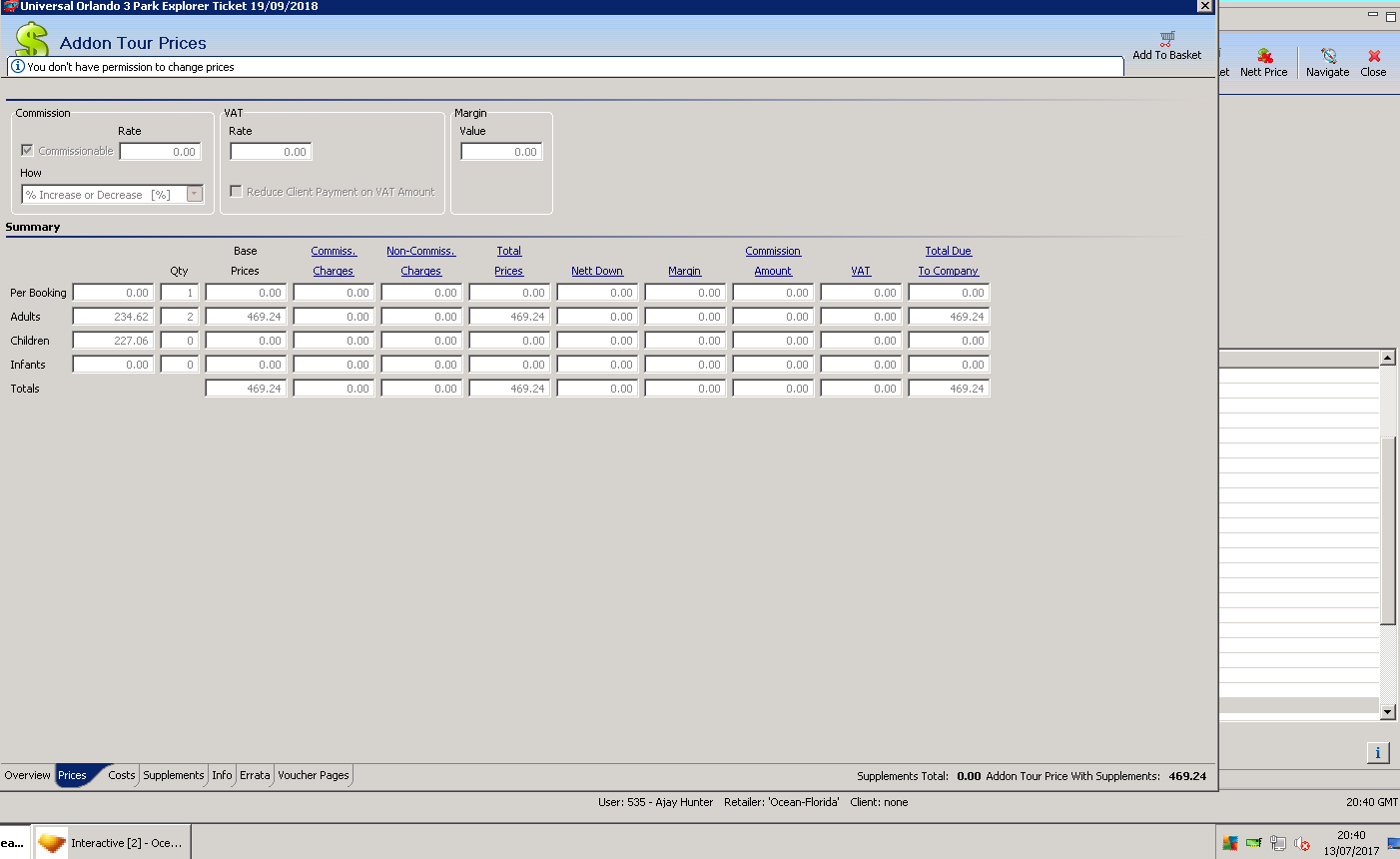Click the Totals Base Prices field
The image size is (1400, 859).
(246, 389)
